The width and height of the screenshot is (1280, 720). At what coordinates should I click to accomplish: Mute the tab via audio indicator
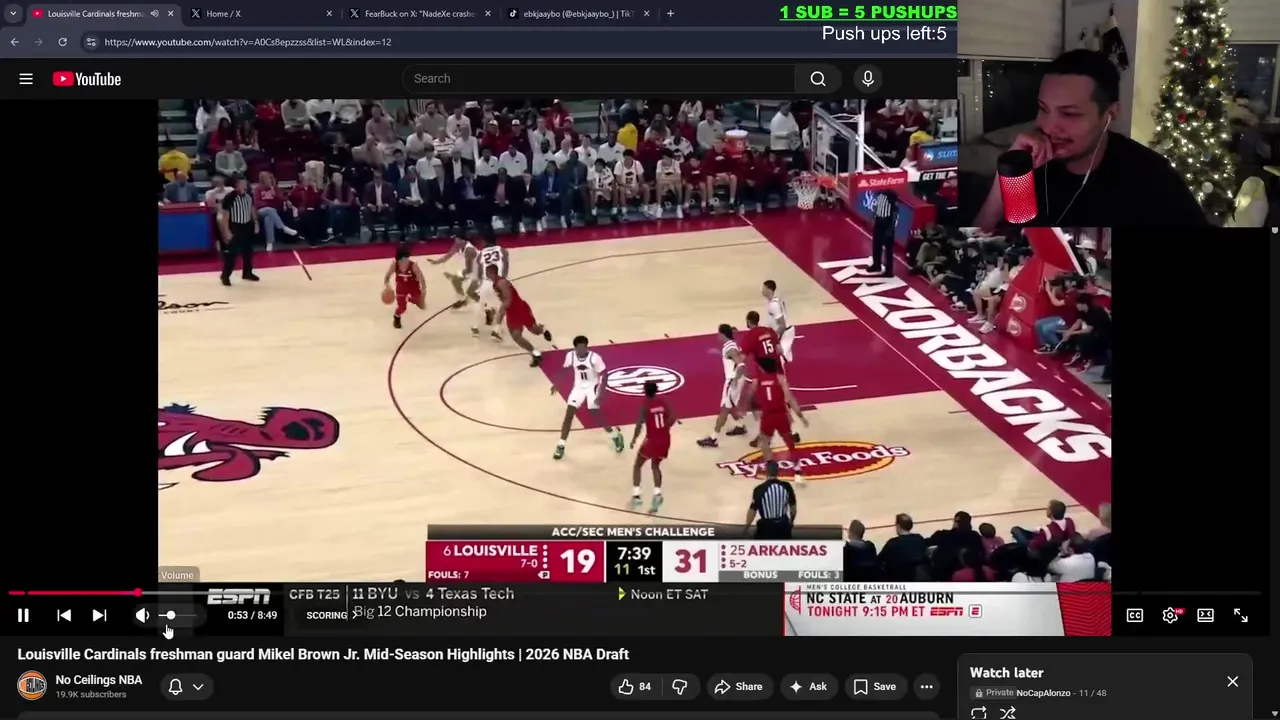coord(154,14)
